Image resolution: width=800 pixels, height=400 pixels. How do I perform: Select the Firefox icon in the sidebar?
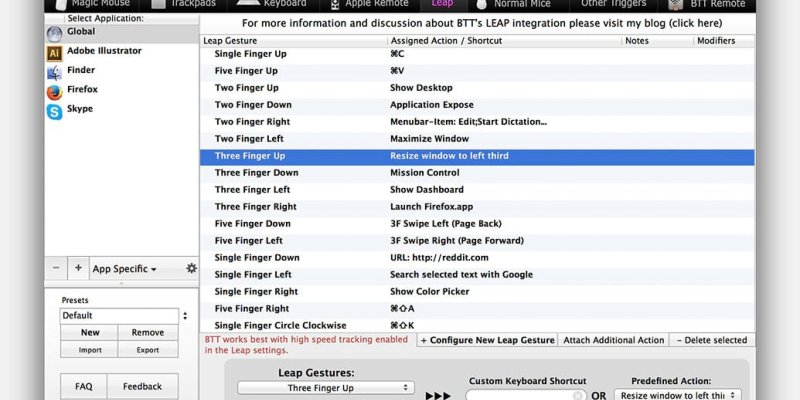point(54,91)
